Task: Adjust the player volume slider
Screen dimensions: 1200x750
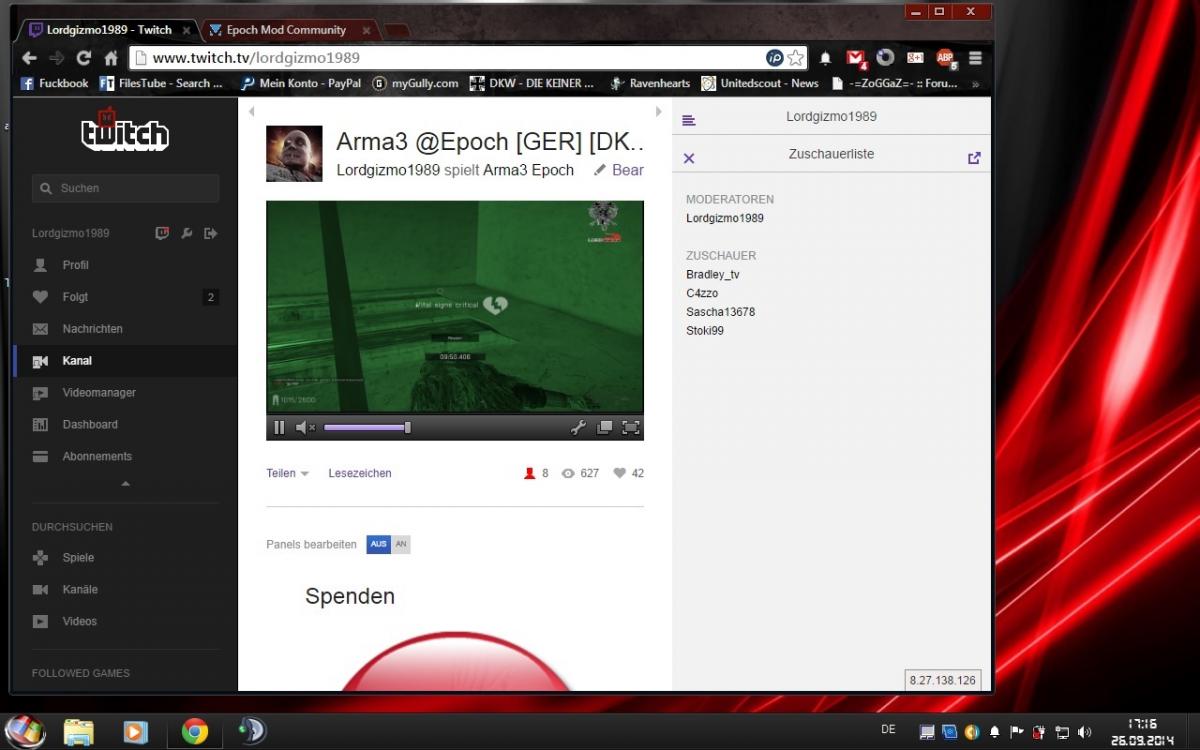Action: pos(367,428)
